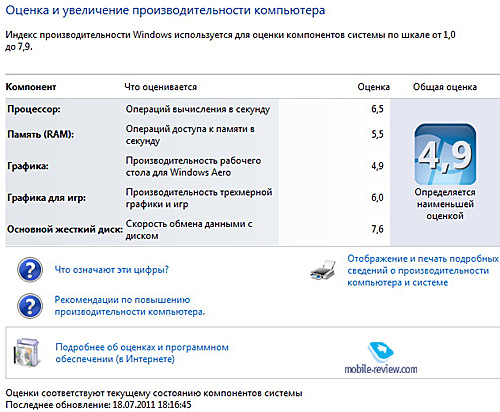Click the mobile-review.com arrow logo
This screenshot has width=500, height=412.
(x=381, y=352)
